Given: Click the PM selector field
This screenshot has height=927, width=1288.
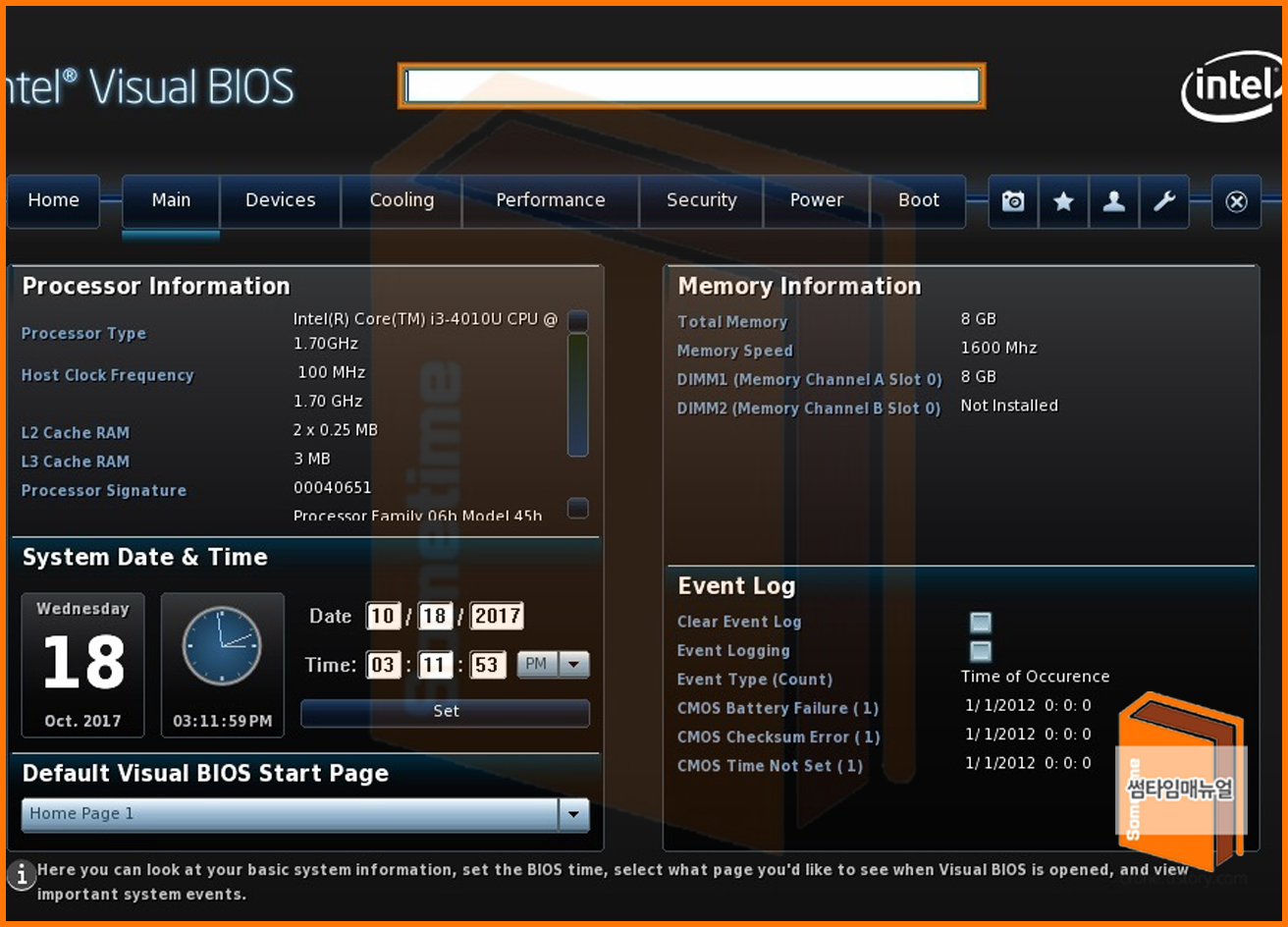Looking at the screenshot, I should 538,665.
